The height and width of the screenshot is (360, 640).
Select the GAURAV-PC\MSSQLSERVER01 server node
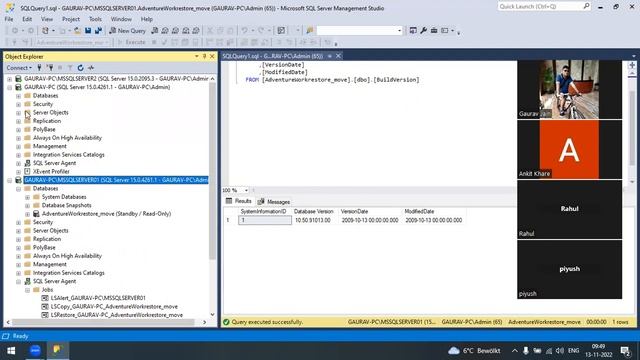click(x=116, y=180)
